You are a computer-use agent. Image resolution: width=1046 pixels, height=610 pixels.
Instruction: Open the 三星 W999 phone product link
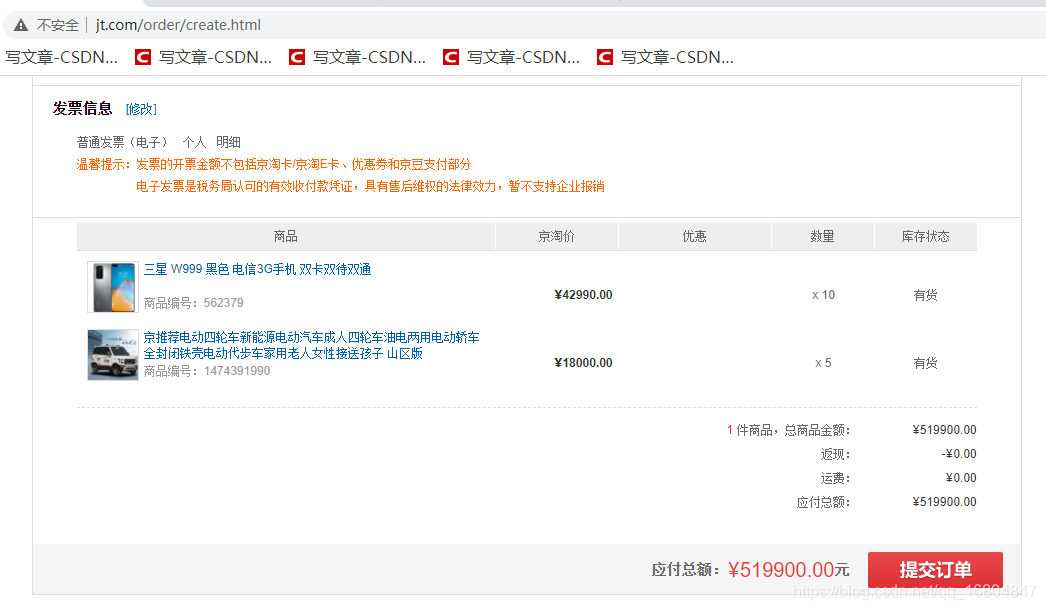click(257, 269)
